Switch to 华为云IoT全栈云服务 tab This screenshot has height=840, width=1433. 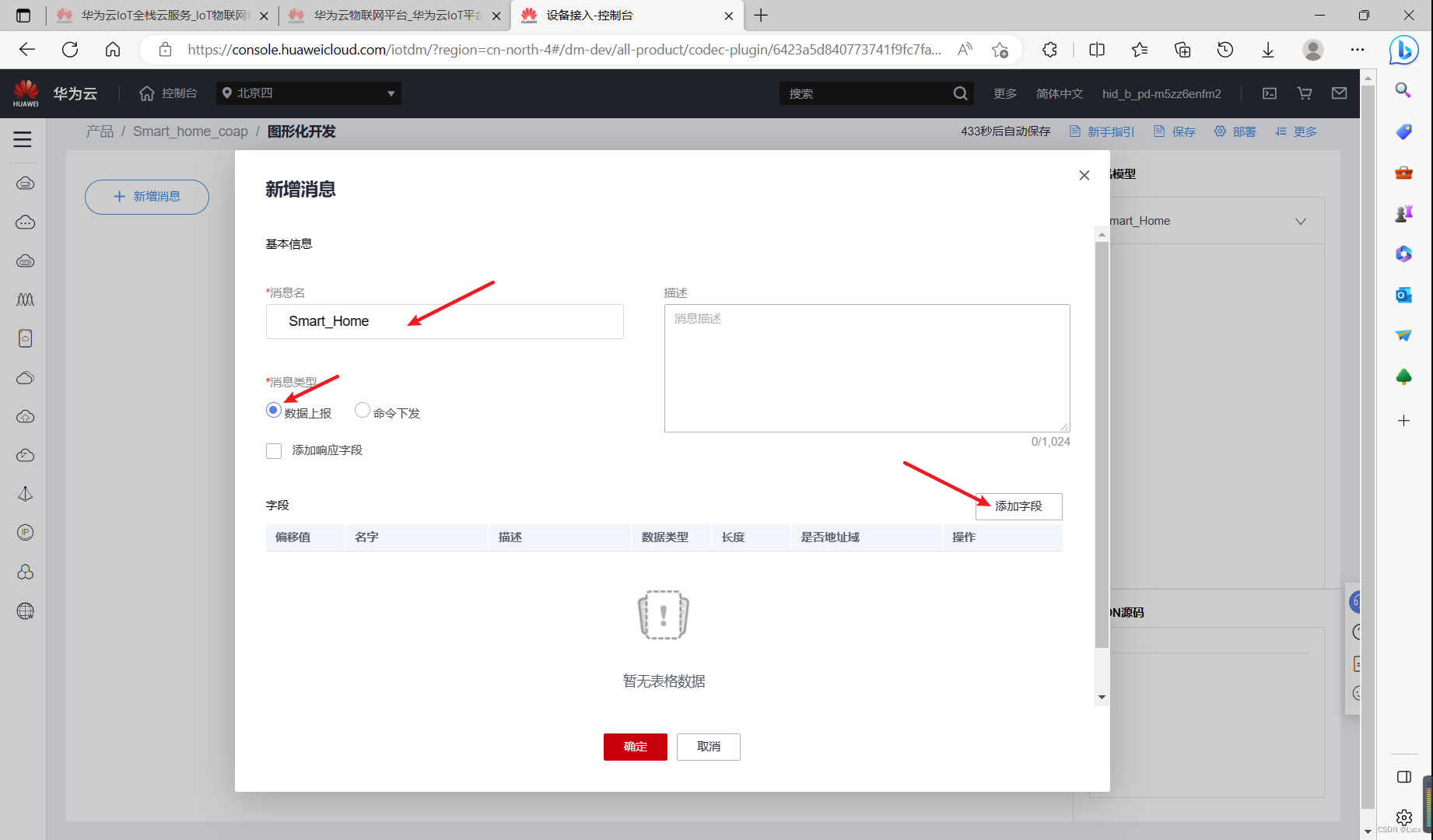coord(163,16)
